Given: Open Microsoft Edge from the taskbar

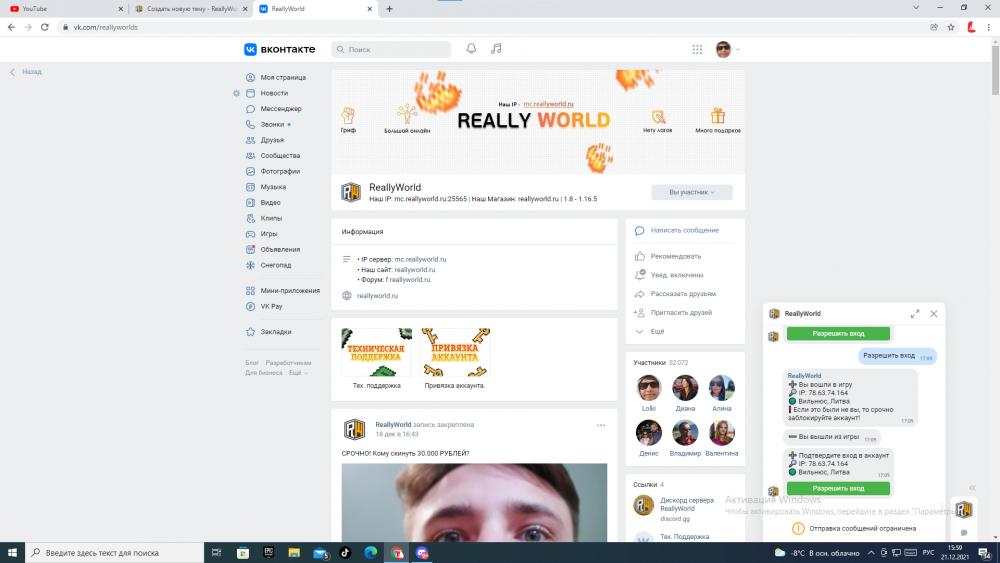Looking at the screenshot, I should [x=371, y=553].
